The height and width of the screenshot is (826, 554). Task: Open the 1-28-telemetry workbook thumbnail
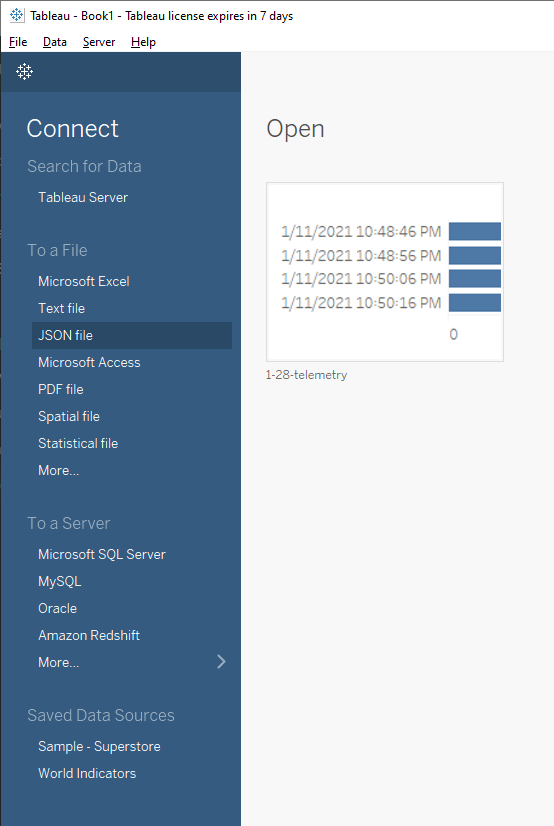click(385, 272)
